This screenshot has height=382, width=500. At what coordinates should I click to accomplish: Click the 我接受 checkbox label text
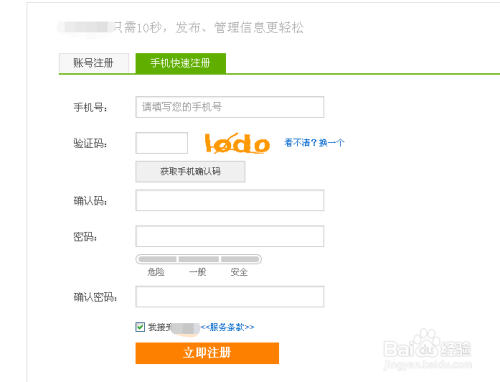click(160, 327)
